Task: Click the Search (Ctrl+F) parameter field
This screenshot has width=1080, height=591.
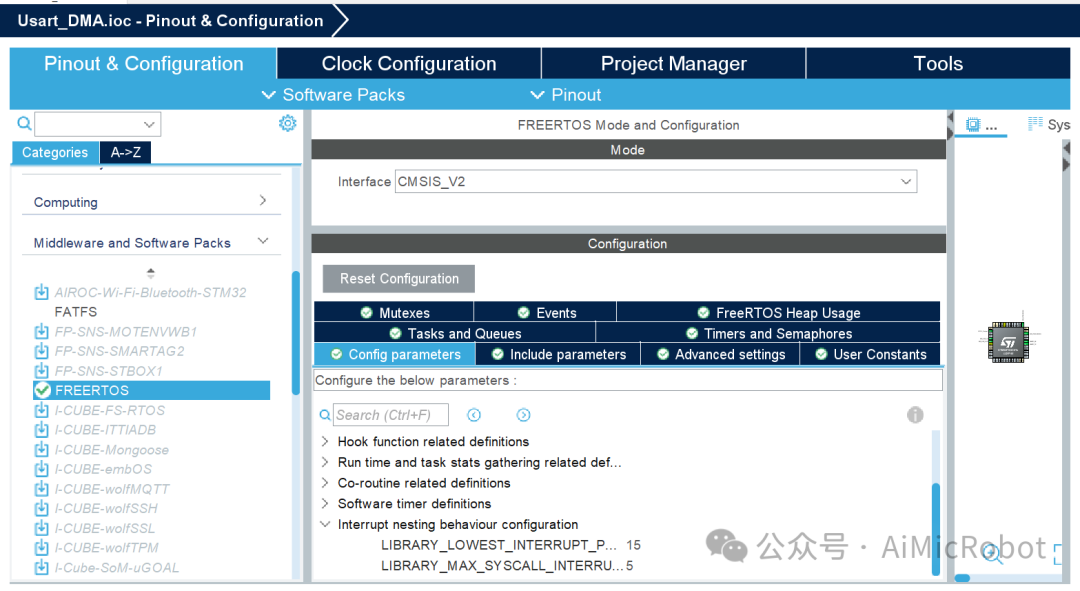Action: (391, 415)
